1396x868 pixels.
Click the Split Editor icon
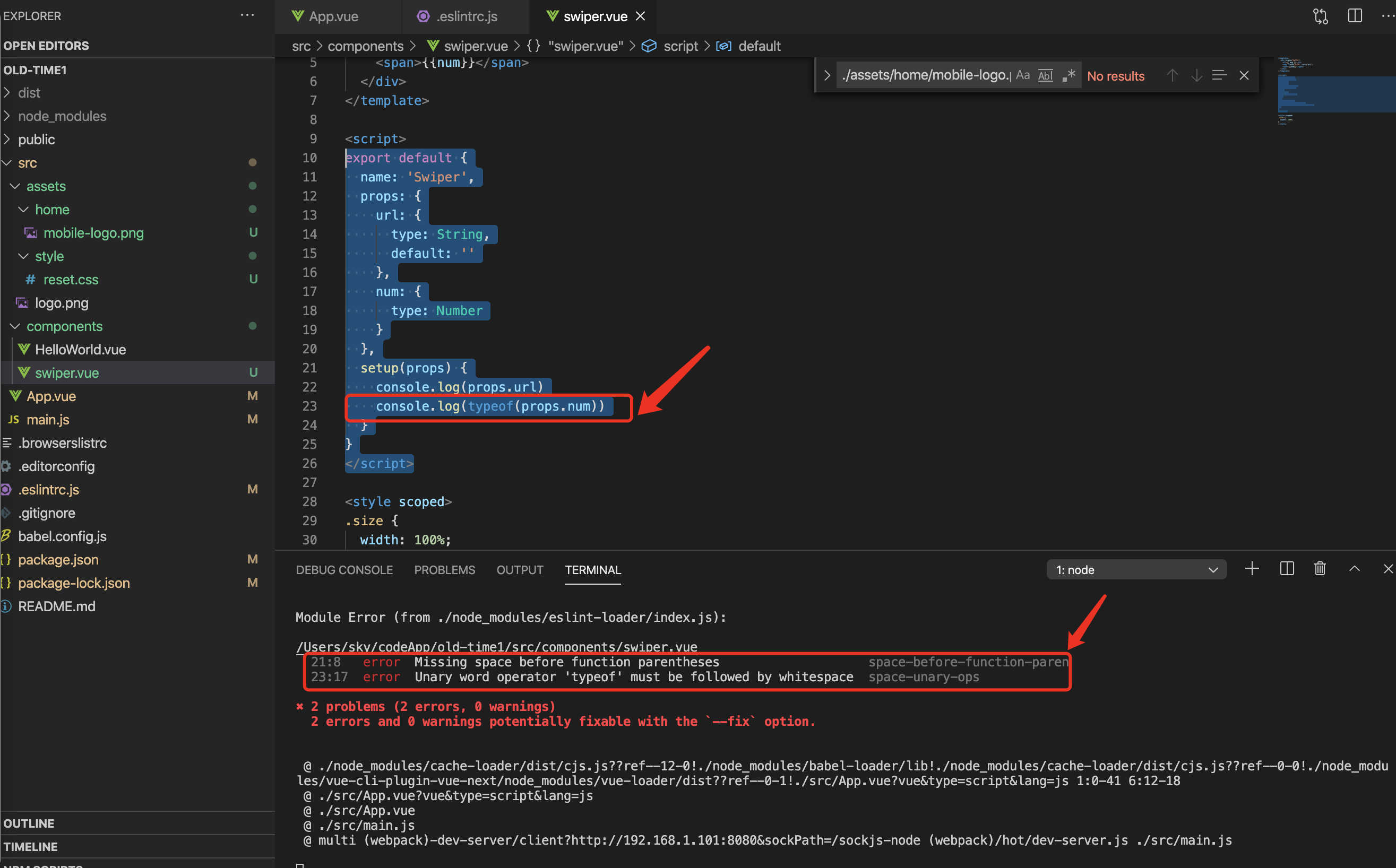click(x=1355, y=15)
